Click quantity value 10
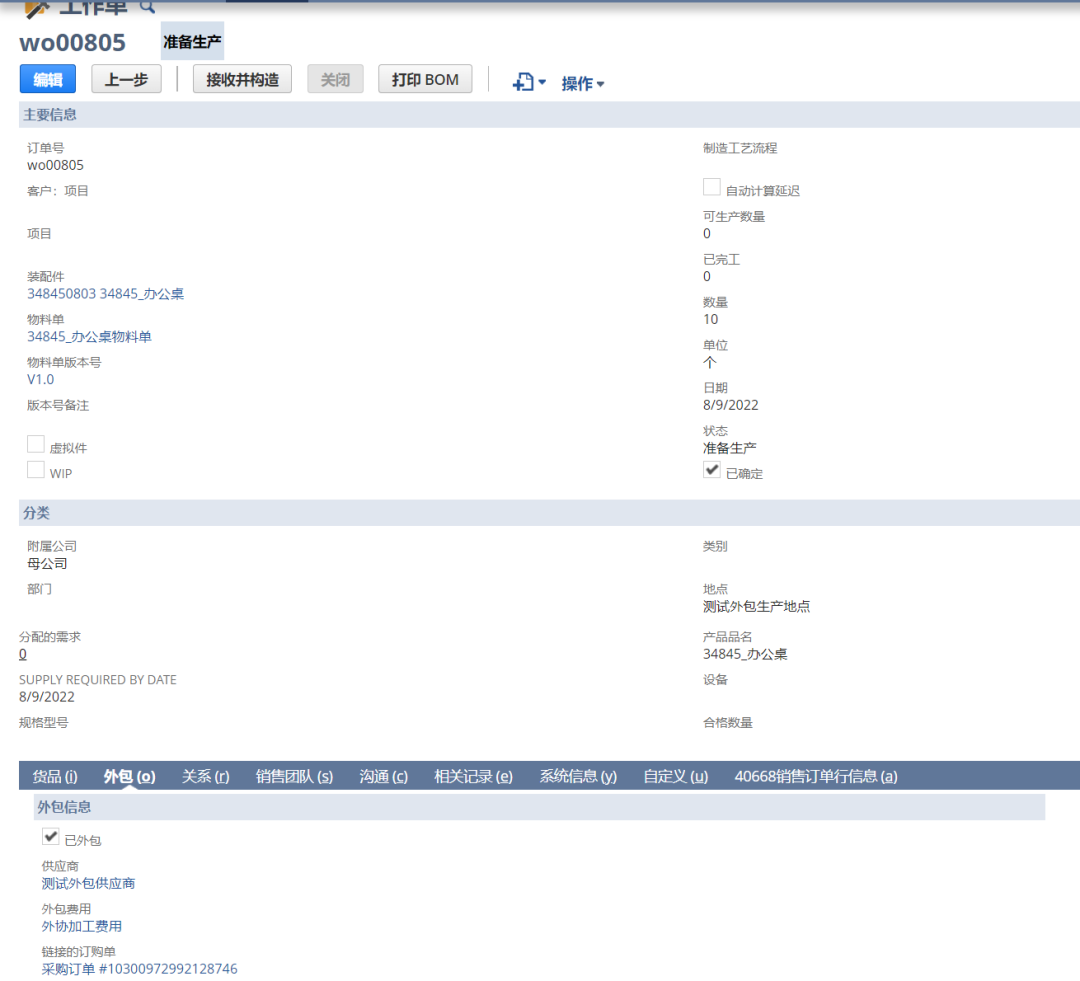 710,319
